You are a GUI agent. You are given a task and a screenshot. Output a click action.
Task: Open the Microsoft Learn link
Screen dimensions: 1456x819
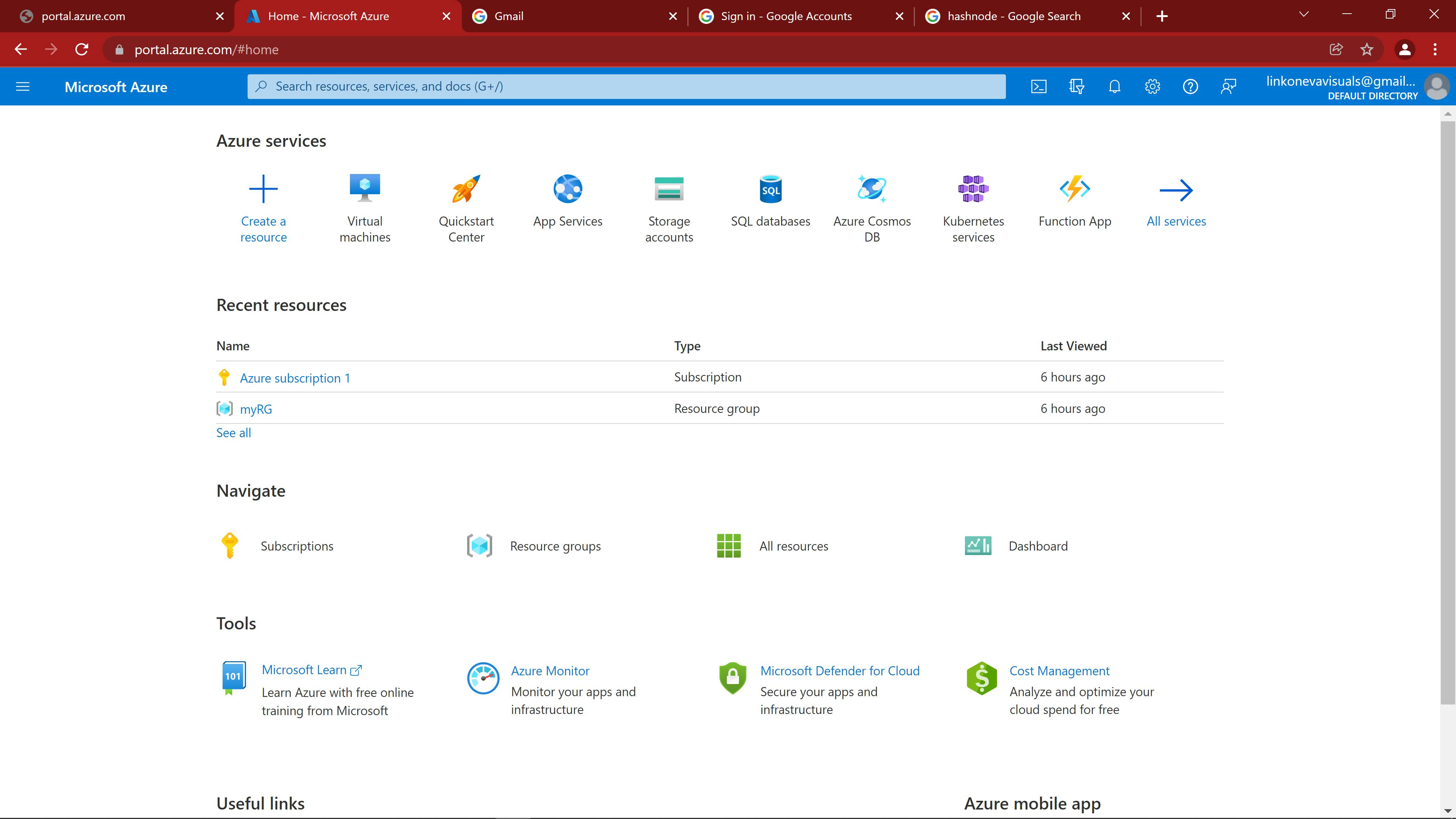tap(311, 670)
